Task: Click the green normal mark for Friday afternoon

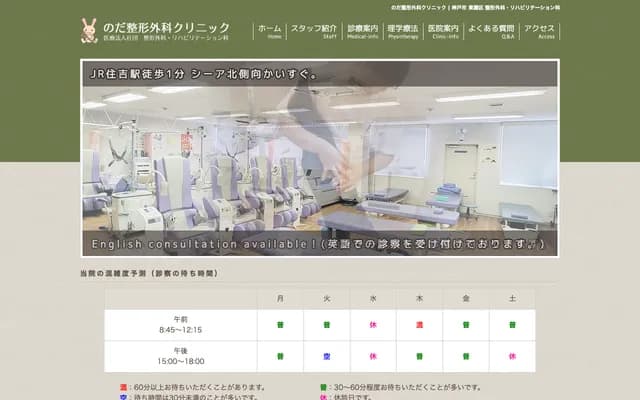Action: [465, 356]
